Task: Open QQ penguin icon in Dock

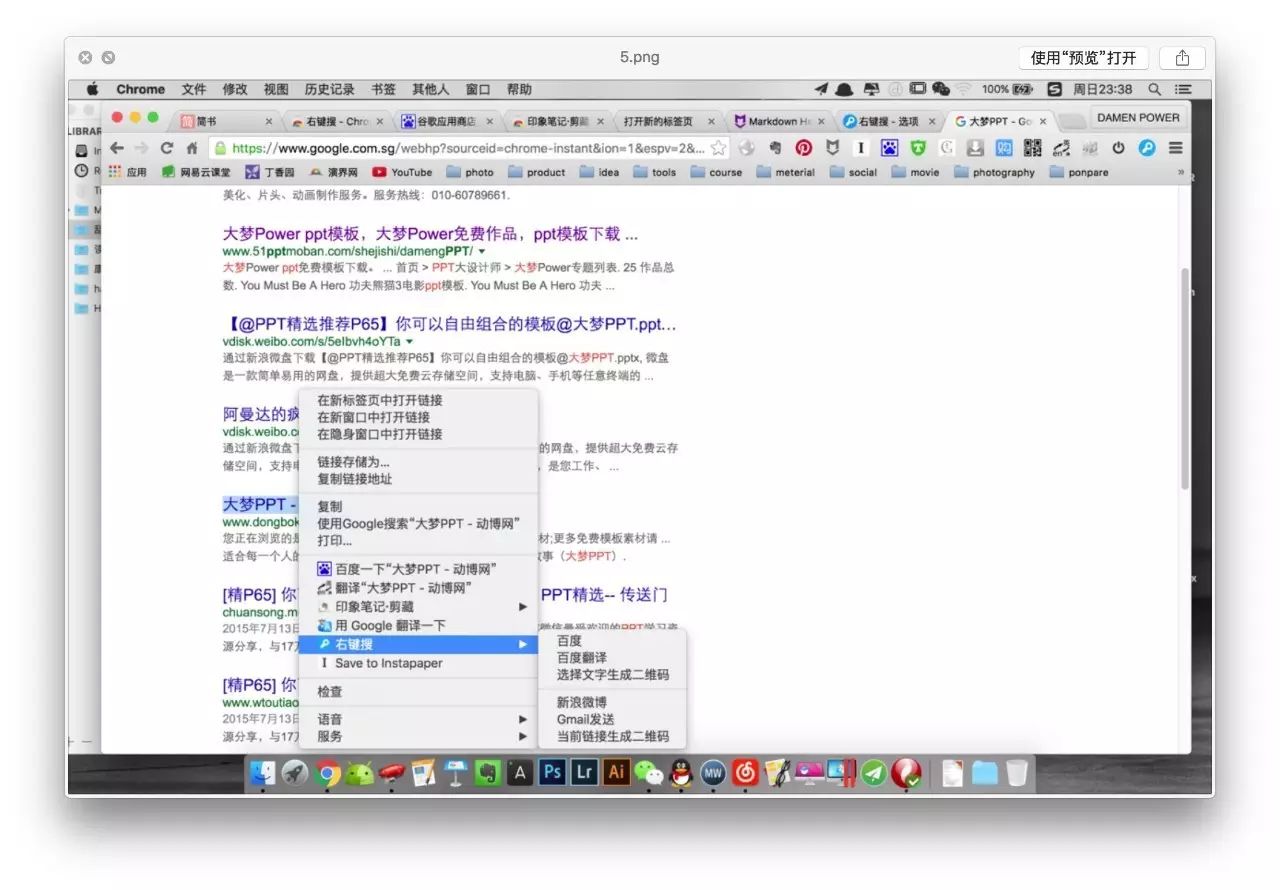Action: (x=681, y=772)
